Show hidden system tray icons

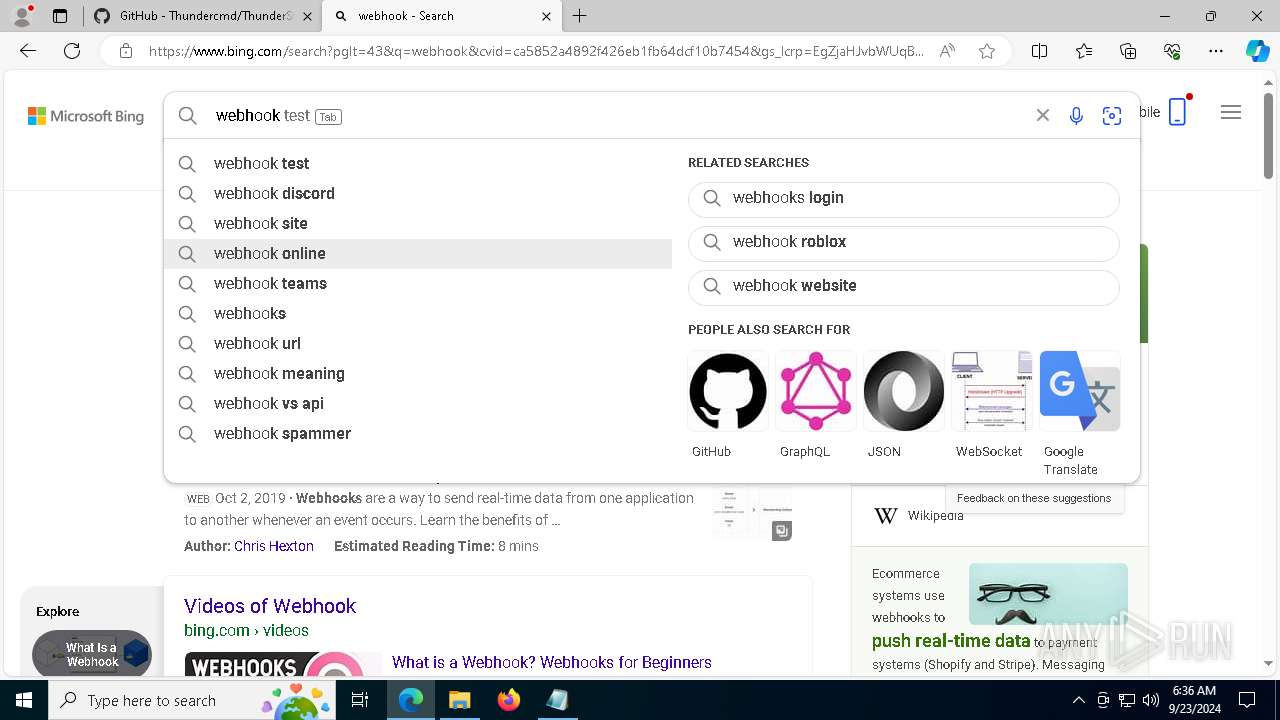pos(1078,700)
